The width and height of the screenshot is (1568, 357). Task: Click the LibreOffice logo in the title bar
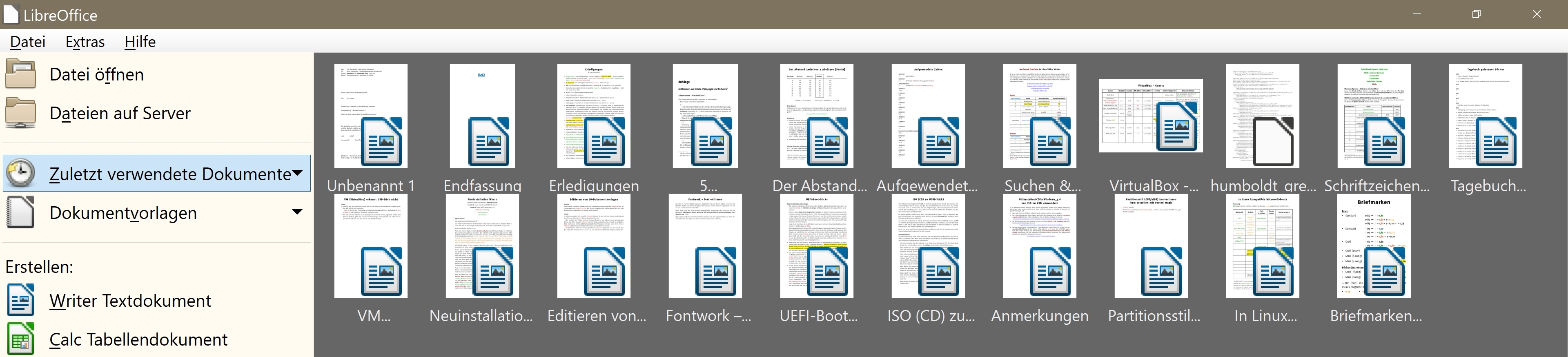pyautogui.click(x=10, y=14)
